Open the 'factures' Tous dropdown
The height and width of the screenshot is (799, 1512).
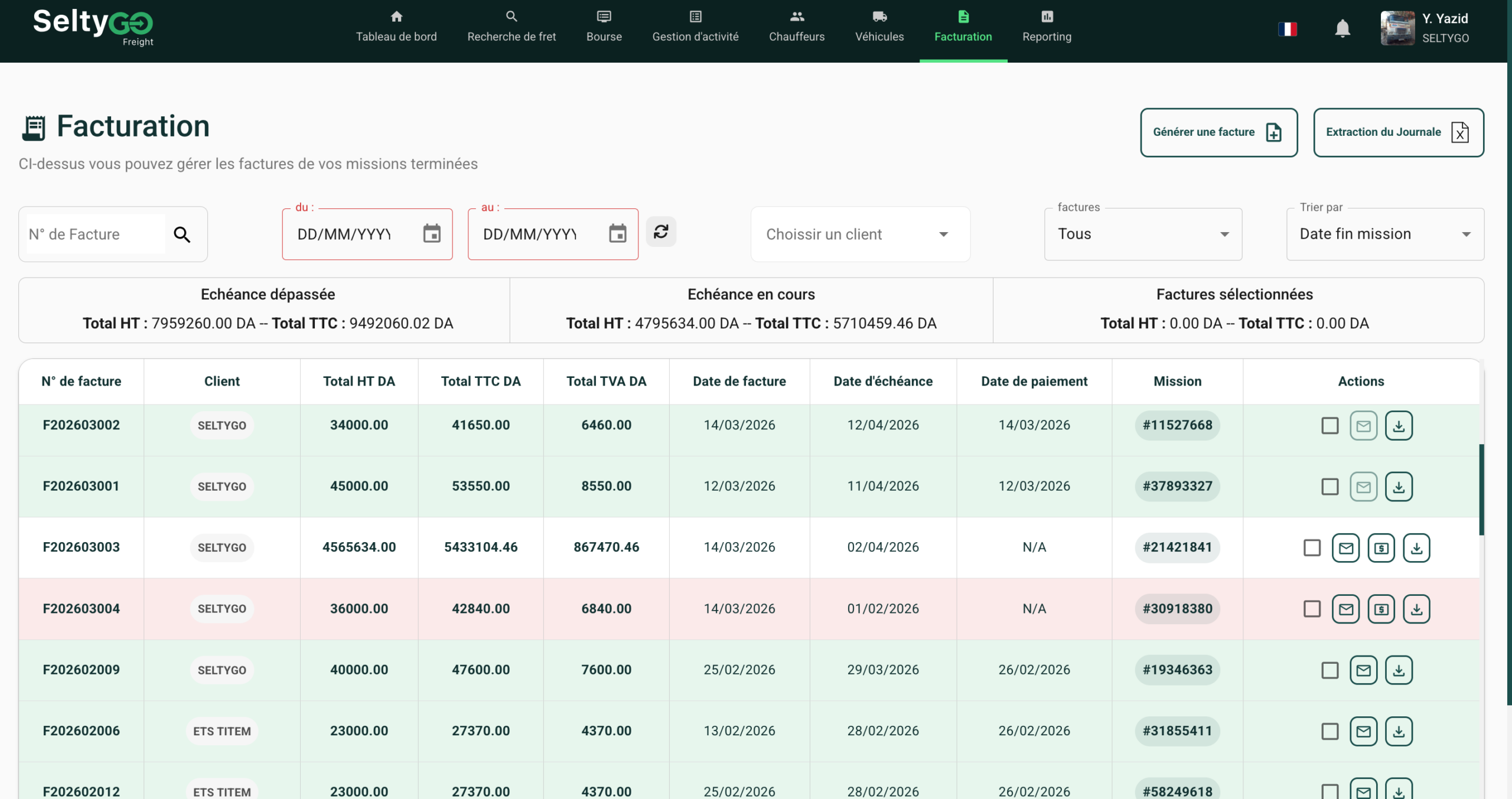(x=1143, y=234)
